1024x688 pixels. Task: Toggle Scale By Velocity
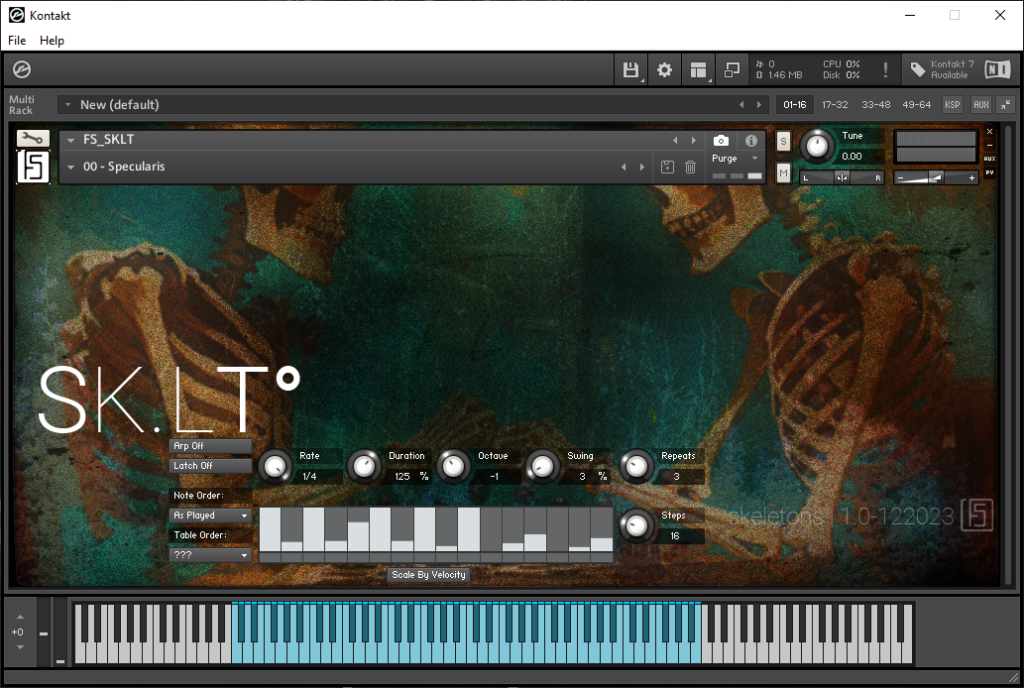tap(429, 575)
